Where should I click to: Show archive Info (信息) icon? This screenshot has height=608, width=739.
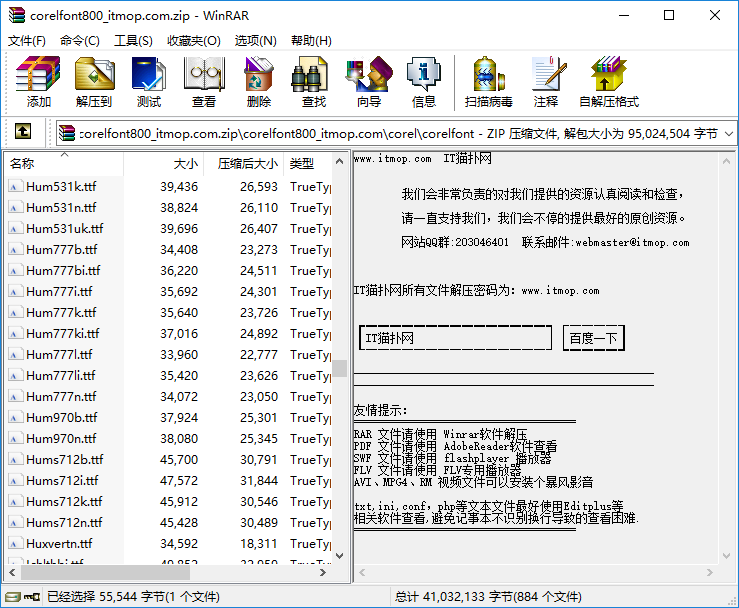[424, 74]
